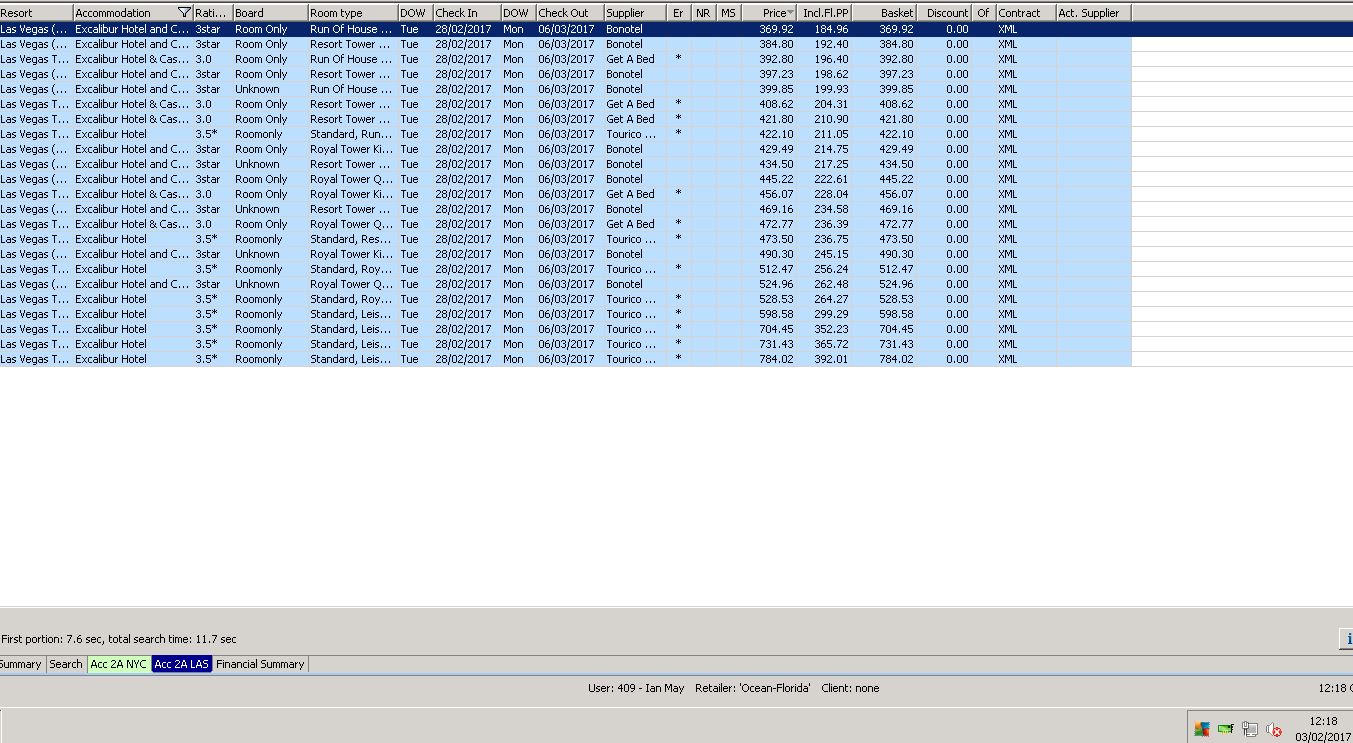1353x743 pixels.
Task: Sort by the Resort column header
Action: pos(36,13)
